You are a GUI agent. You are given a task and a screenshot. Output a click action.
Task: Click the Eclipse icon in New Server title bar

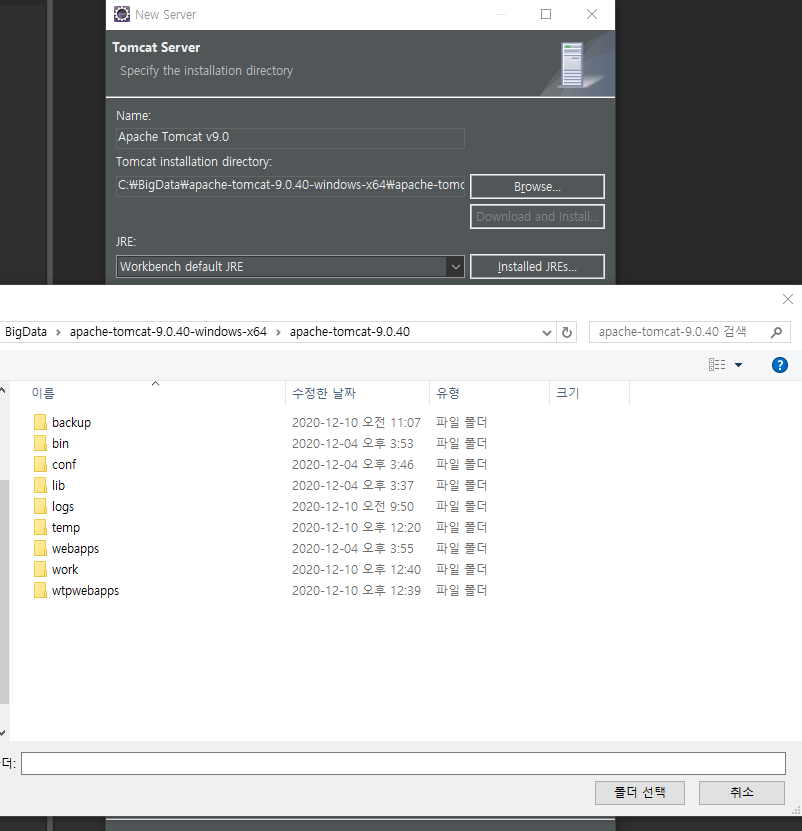pos(121,14)
